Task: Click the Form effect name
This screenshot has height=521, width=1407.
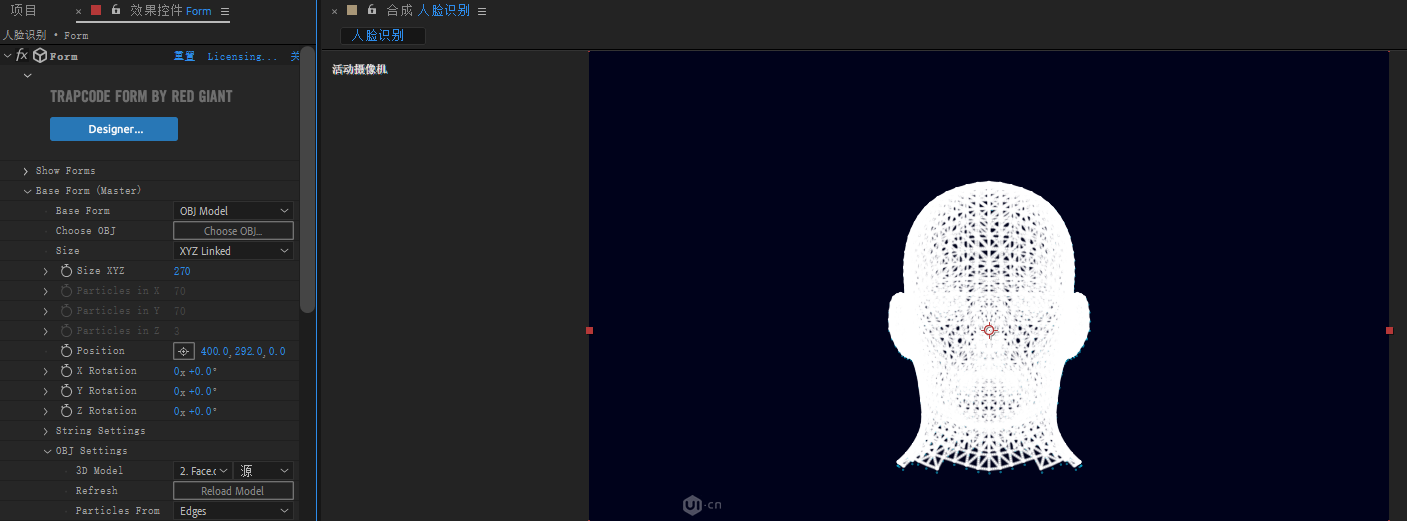Action: tap(64, 57)
